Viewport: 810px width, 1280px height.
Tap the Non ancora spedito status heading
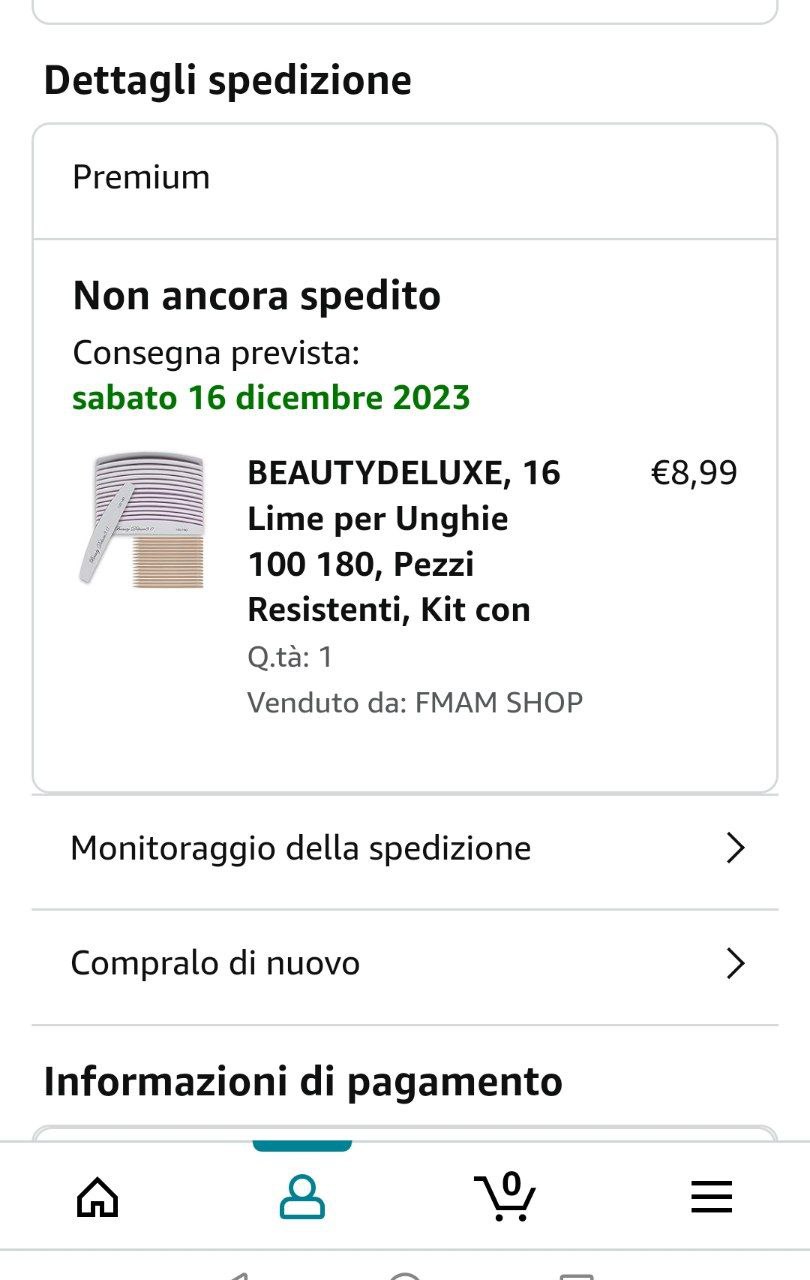pos(256,297)
